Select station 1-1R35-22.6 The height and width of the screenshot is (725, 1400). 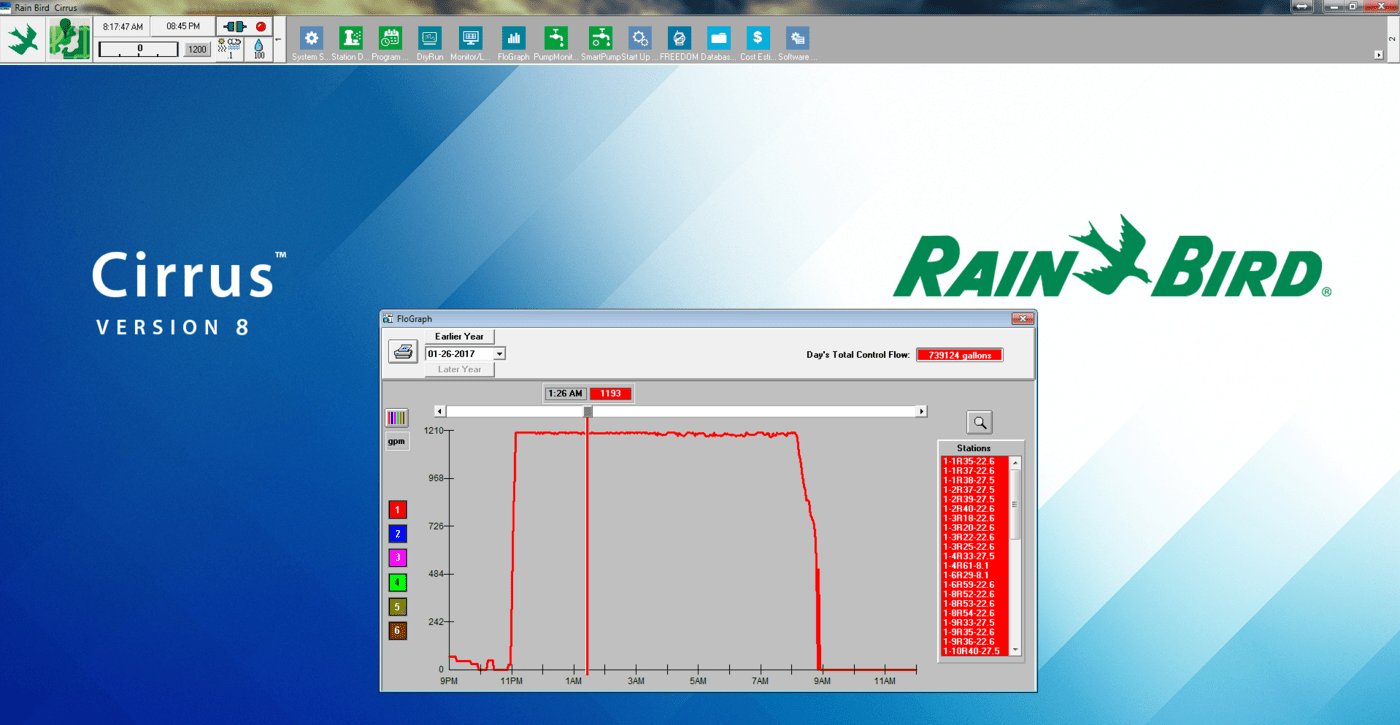click(x=975, y=461)
